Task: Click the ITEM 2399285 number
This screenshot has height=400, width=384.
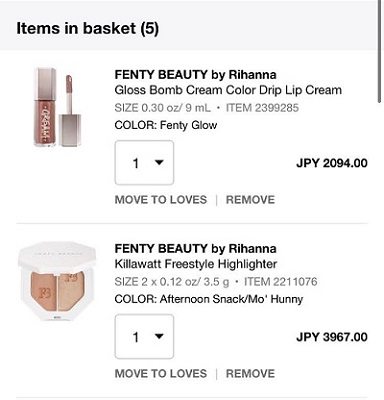Action: (262, 108)
